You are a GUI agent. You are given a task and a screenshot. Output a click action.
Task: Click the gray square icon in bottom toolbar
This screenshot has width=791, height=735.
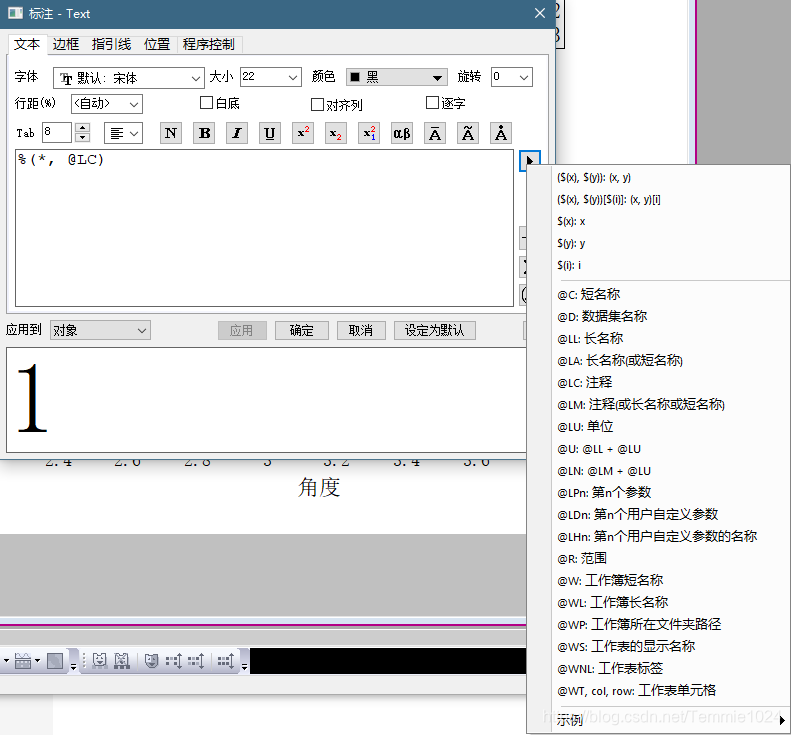click(55, 660)
